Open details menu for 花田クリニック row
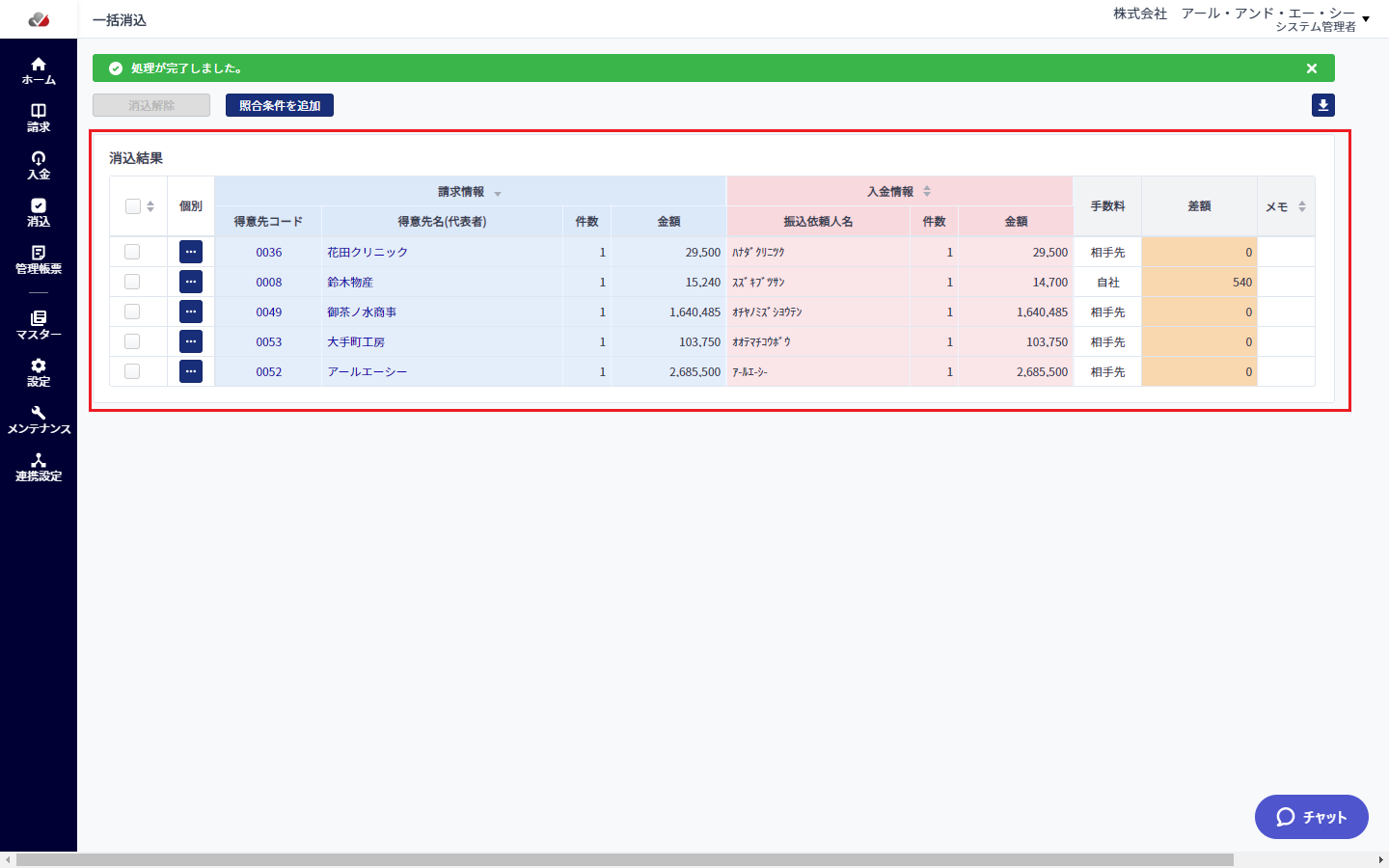The width and height of the screenshot is (1389, 868). point(191,252)
